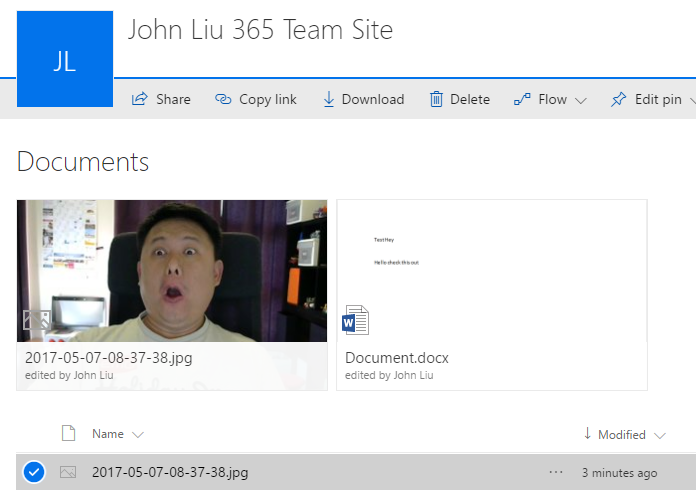696x497 pixels.
Task: Click the Download arrow icon
Action: pyautogui.click(x=328, y=99)
